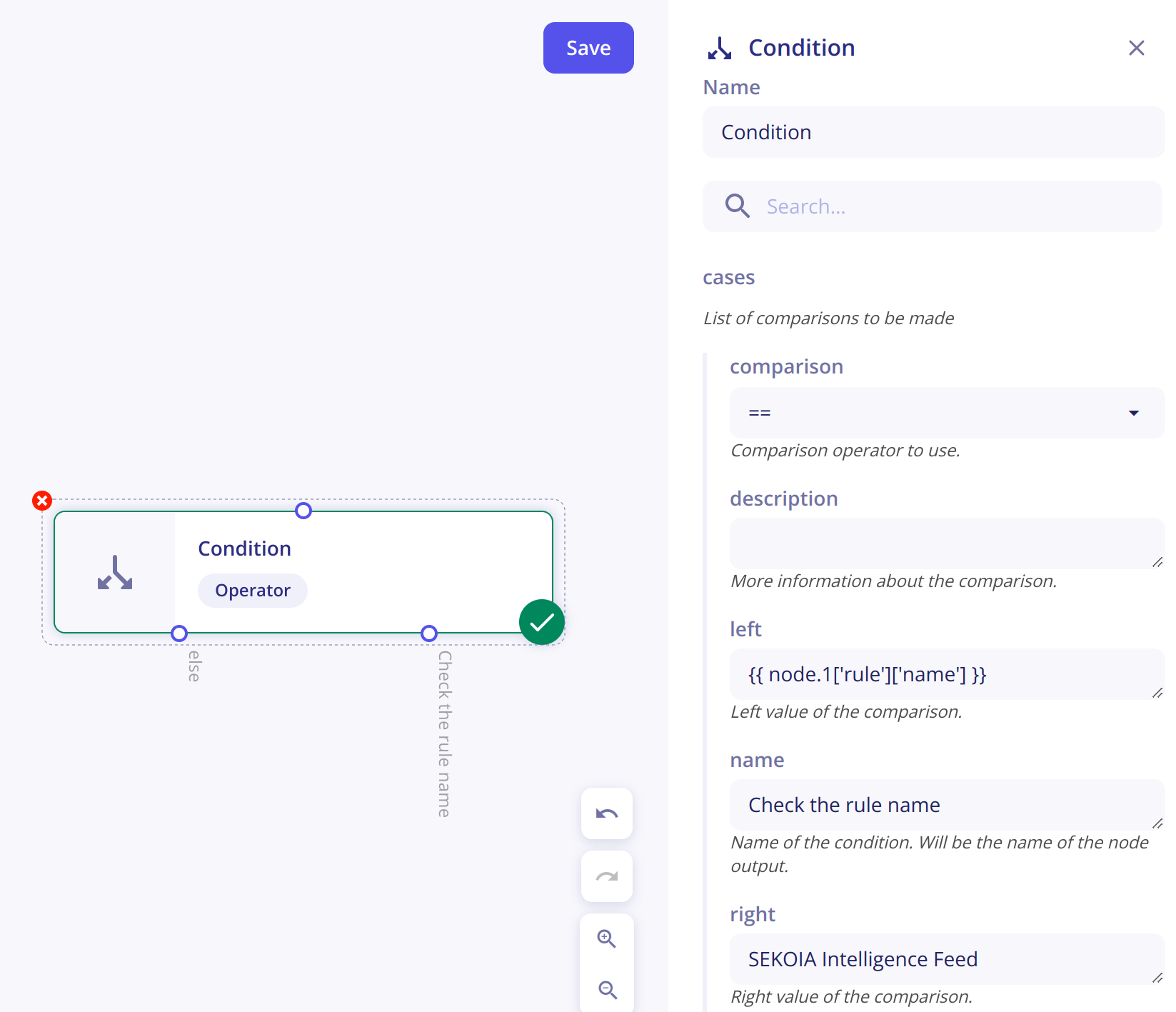This screenshot has width=1176, height=1012.
Task: Open the comparison operator dropdown
Action: click(x=947, y=413)
